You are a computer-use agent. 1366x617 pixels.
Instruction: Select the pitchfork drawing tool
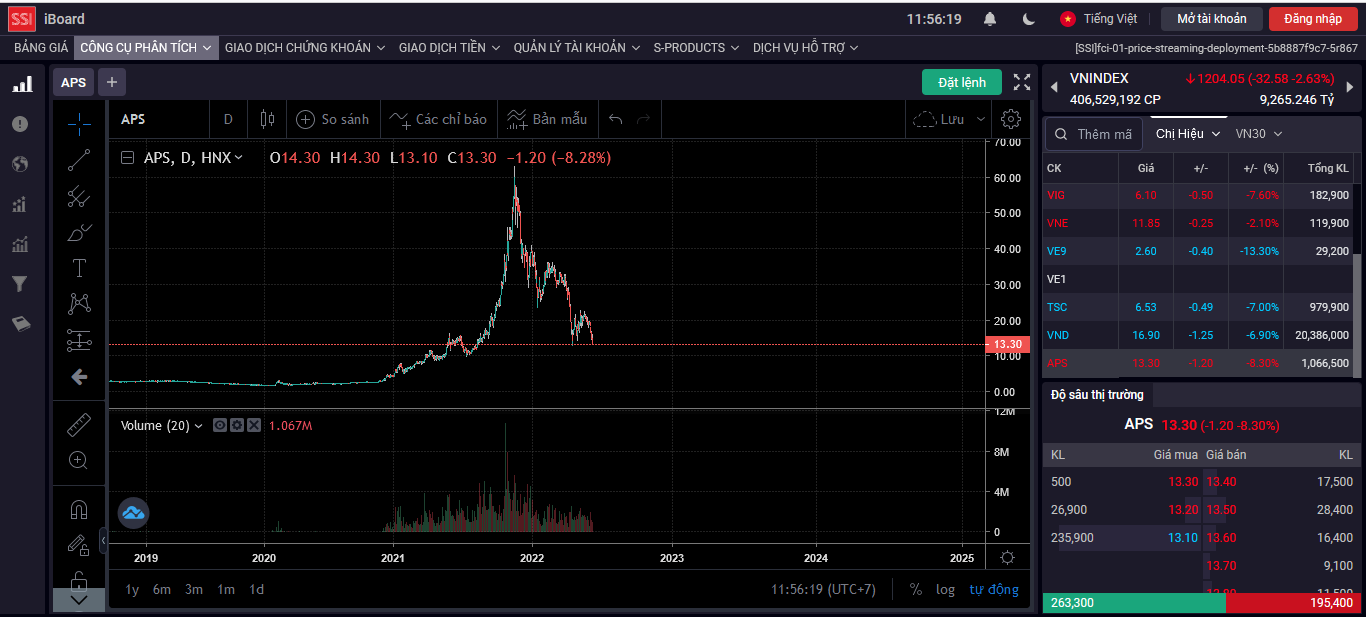click(x=79, y=196)
